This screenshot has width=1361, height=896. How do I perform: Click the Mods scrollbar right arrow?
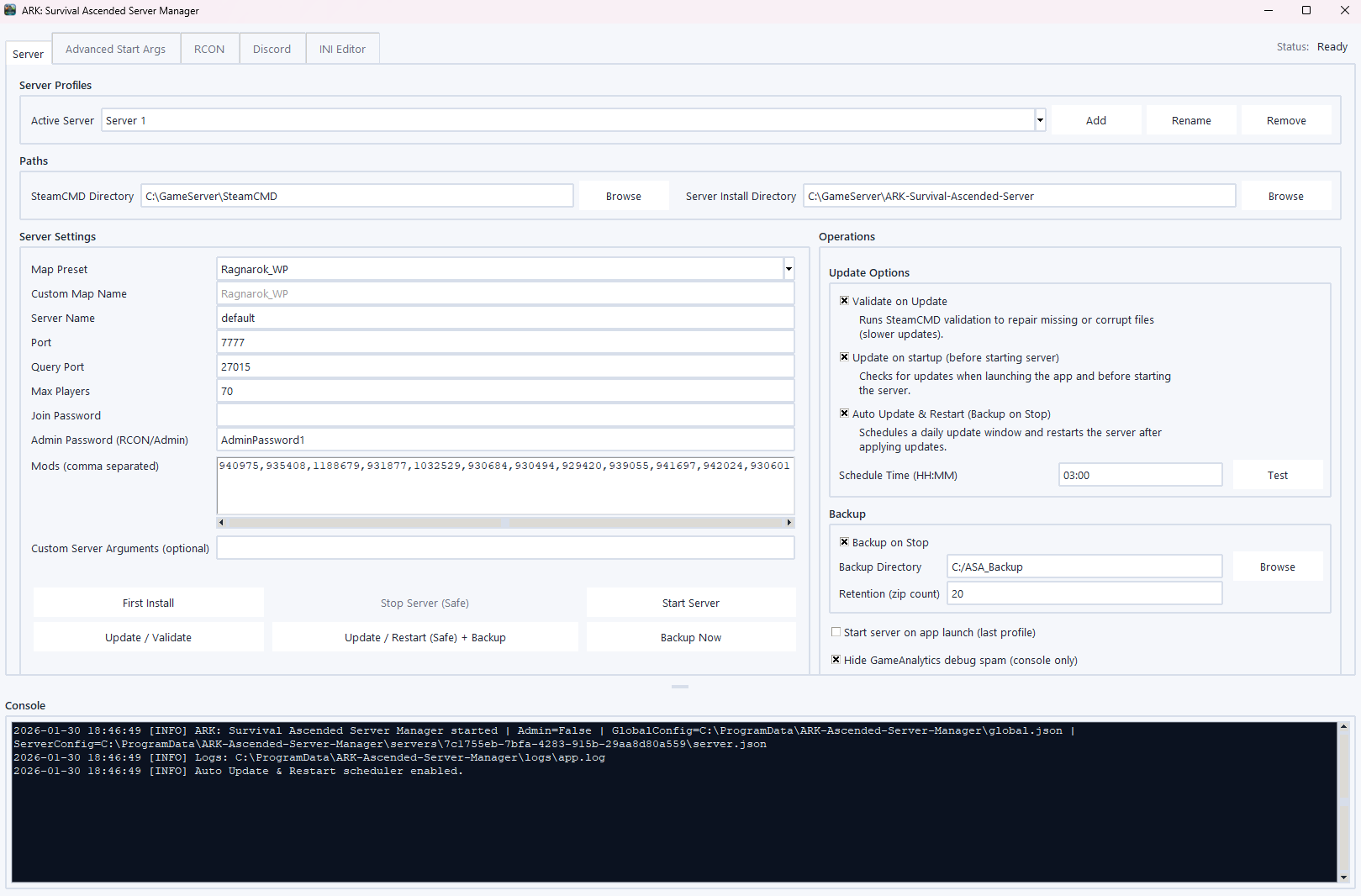click(x=789, y=523)
